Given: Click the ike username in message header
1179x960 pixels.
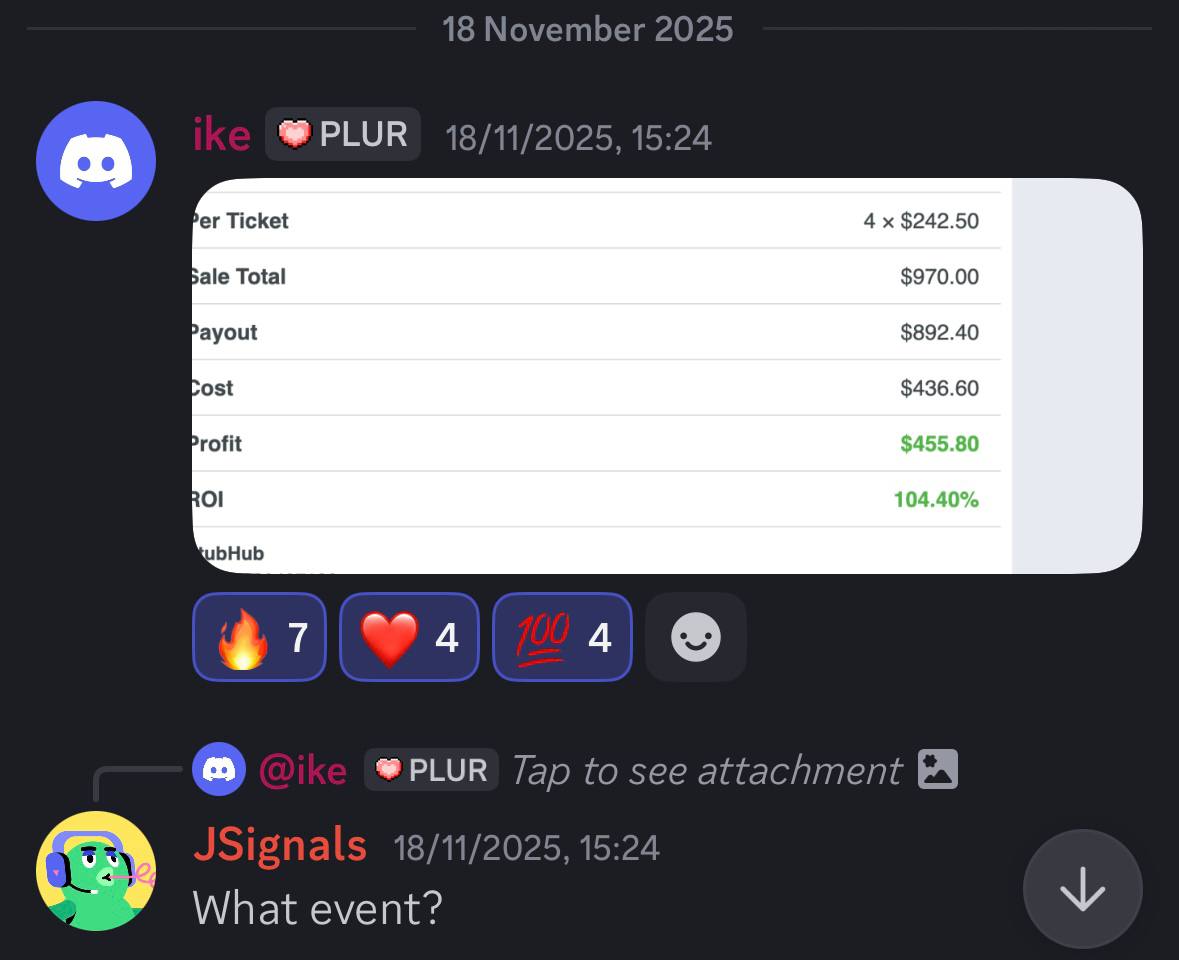Looking at the screenshot, I should [222, 135].
